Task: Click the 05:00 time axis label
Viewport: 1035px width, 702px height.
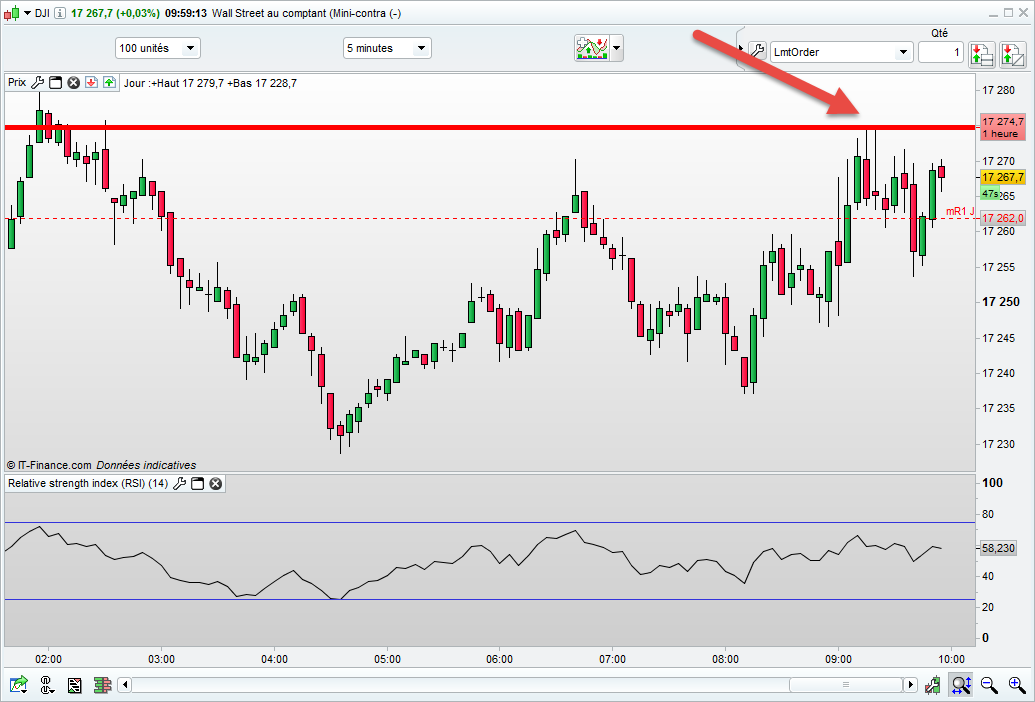Action: (387, 659)
